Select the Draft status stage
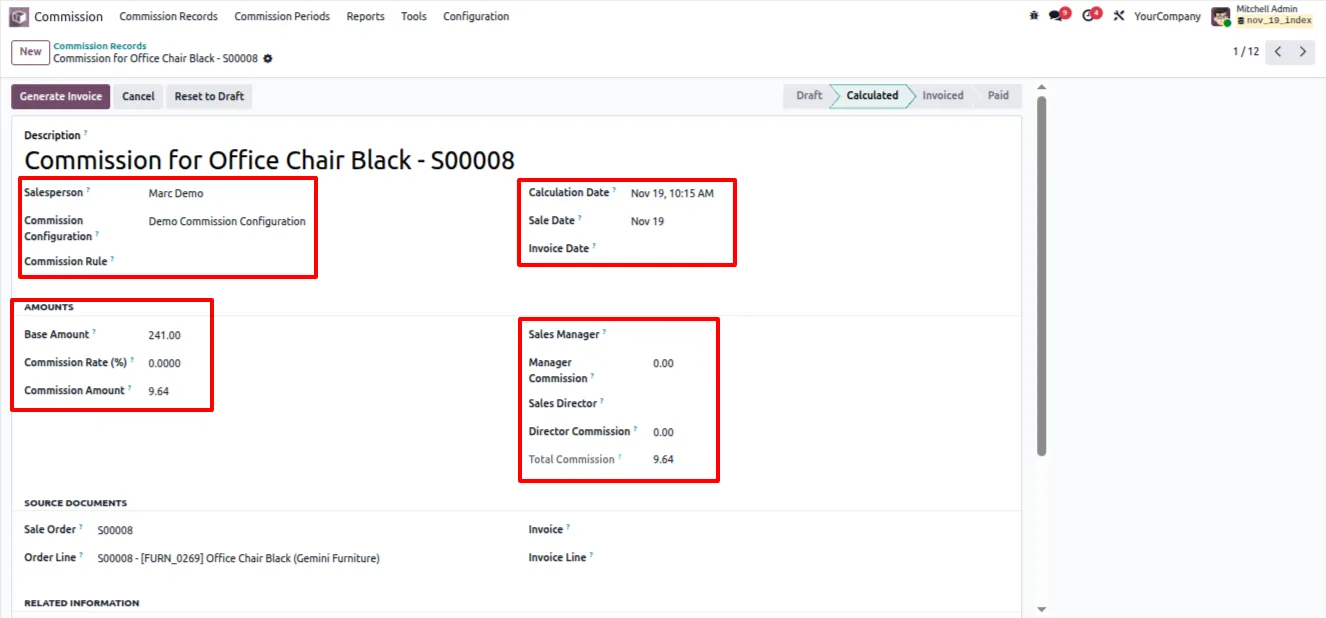The image size is (1326, 618). pyautogui.click(x=809, y=96)
